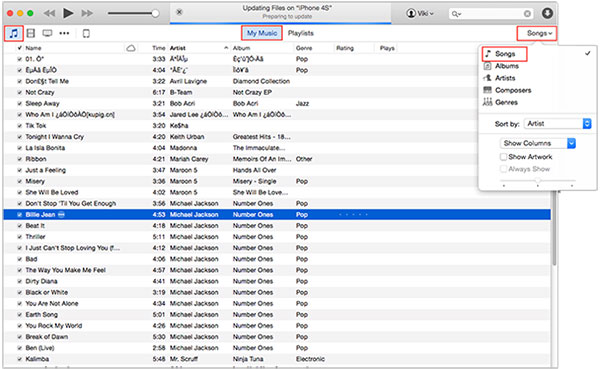This screenshot has width=600, height=369.
Task: Click the iCloud status column header
Action: point(131,48)
